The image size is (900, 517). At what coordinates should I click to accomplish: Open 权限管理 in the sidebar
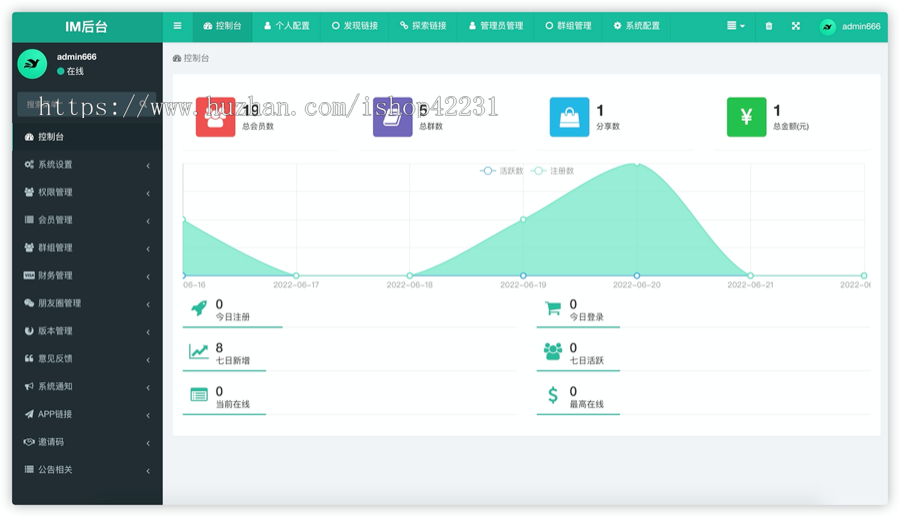click(87, 192)
